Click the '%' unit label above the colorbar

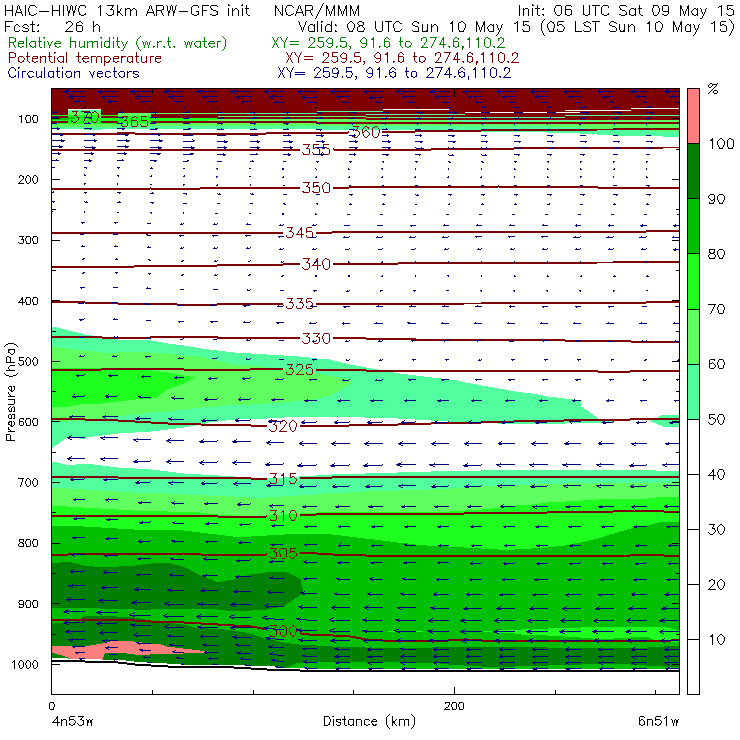pyautogui.click(x=713, y=89)
